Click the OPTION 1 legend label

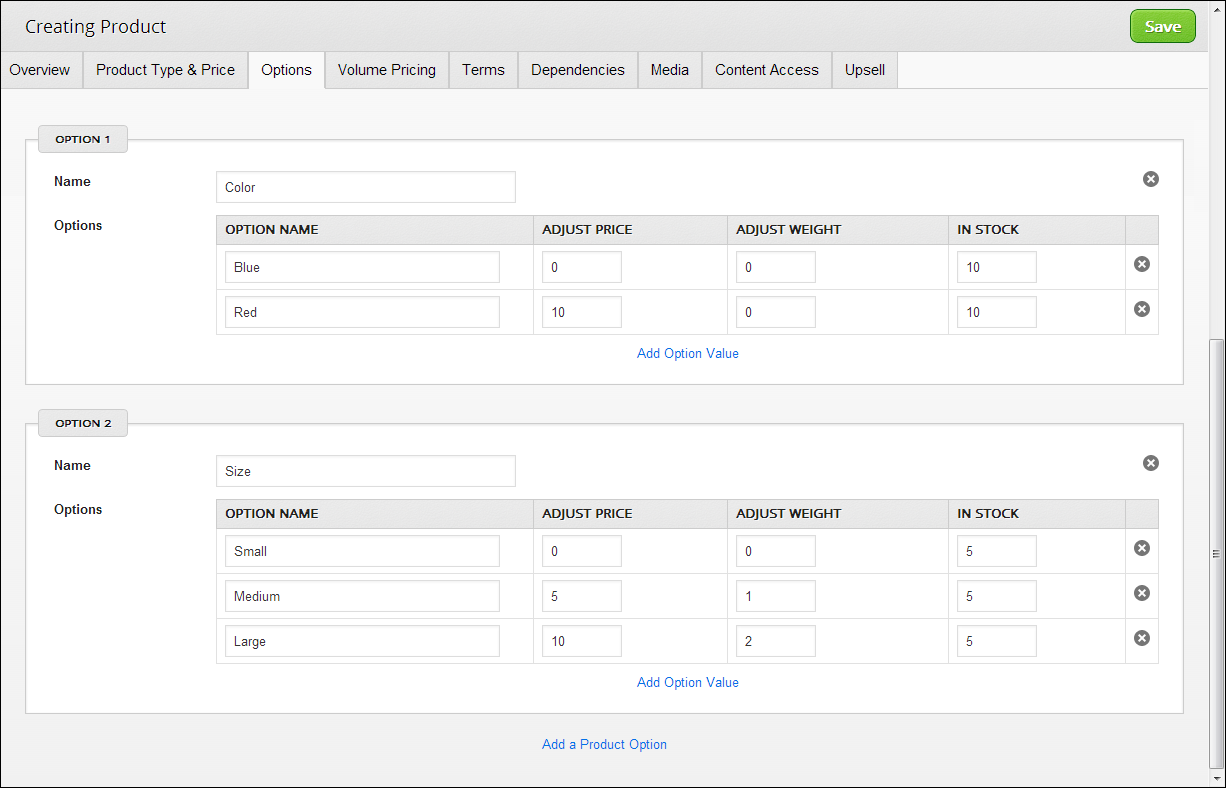point(83,139)
